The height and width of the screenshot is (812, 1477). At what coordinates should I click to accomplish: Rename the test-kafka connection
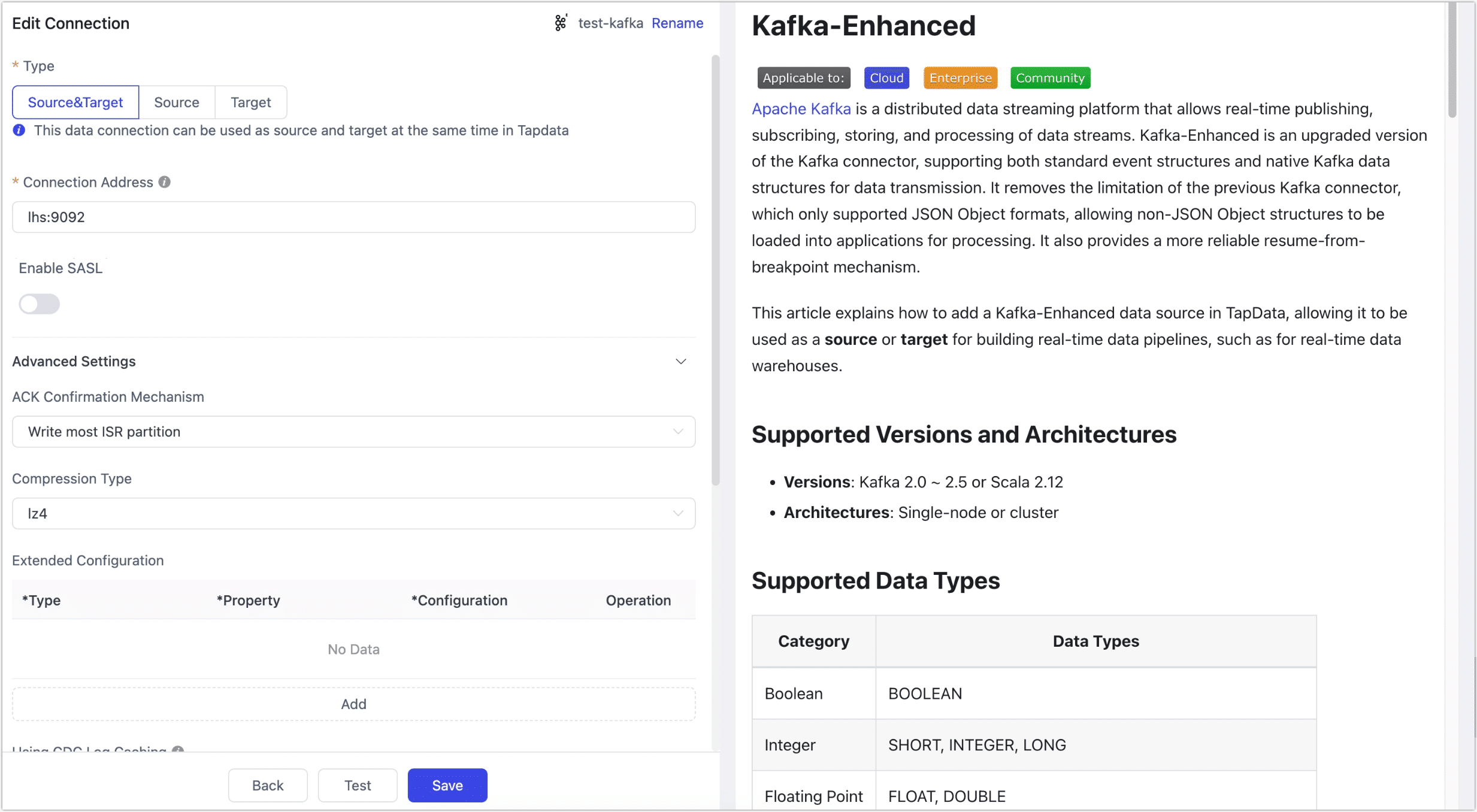tap(677, 23)
